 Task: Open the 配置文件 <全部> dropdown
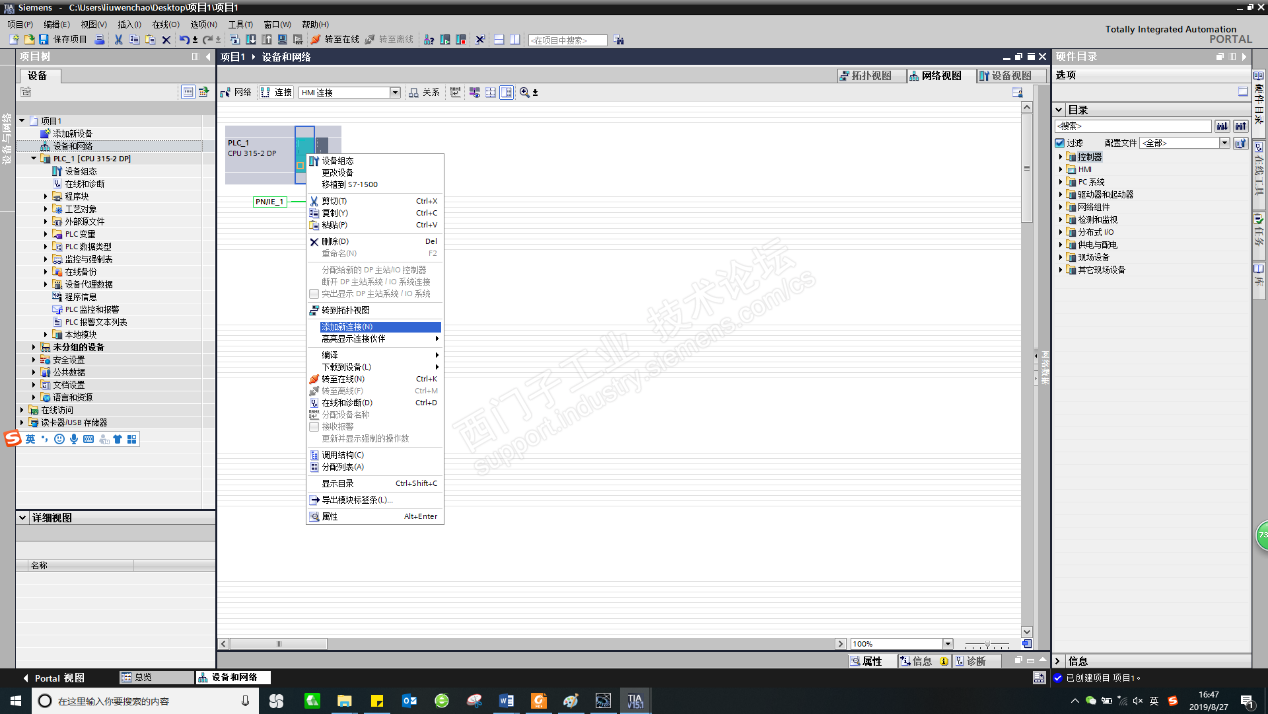(x=1224, y=143)
